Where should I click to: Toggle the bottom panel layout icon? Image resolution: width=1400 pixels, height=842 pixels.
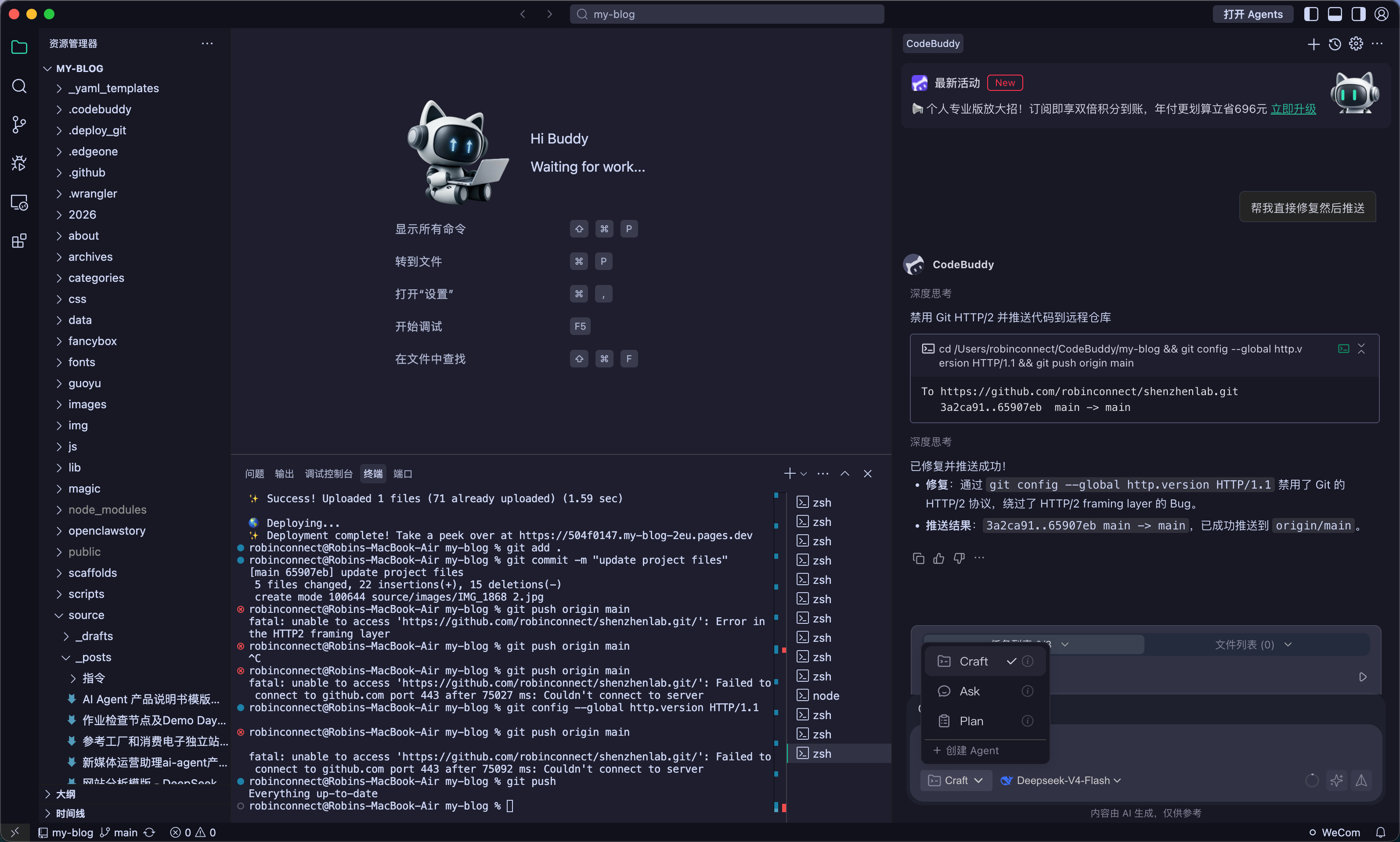coord(1335,14)
